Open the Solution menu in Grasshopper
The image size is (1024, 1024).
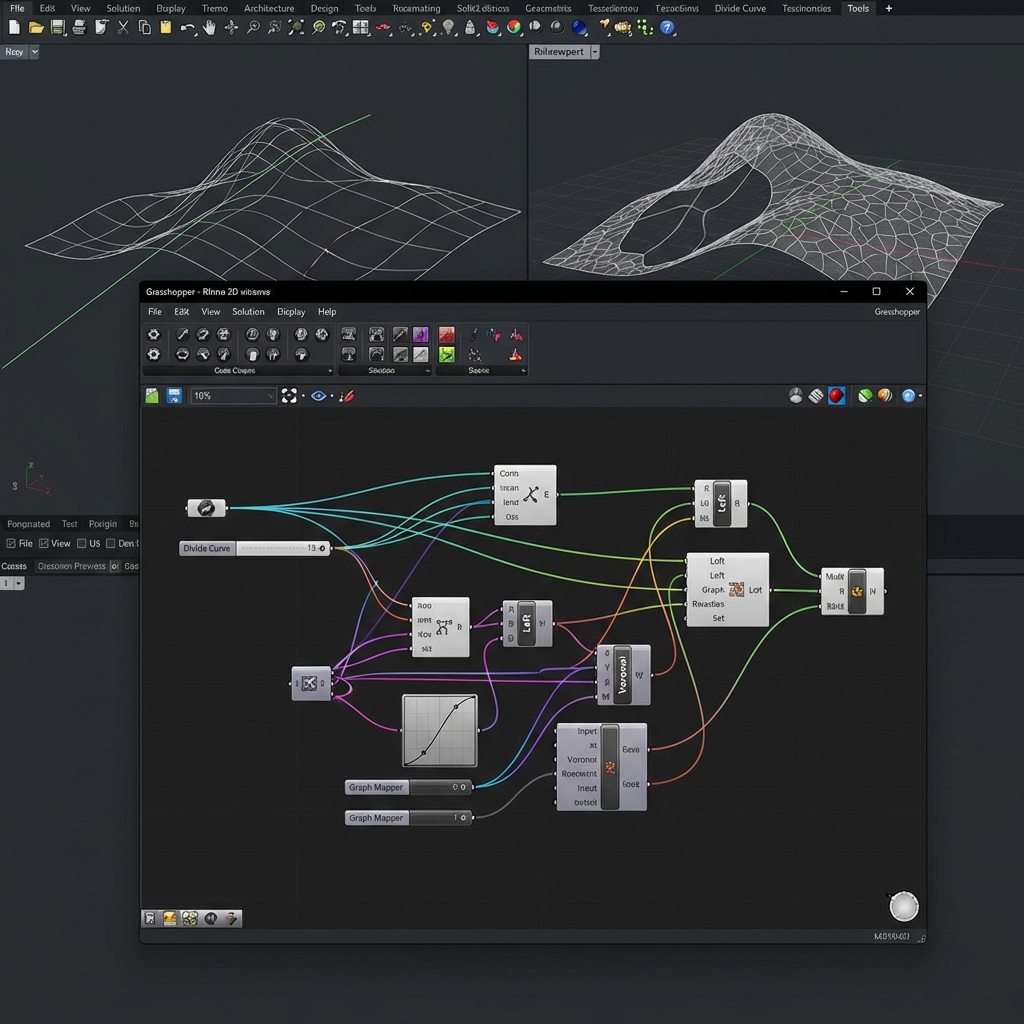pyautogui.click(x=247, y=311)
